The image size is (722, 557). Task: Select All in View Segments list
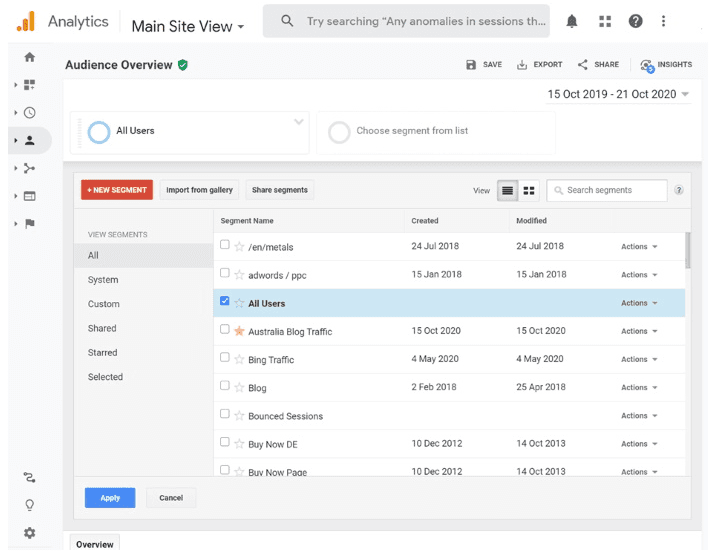point(144,255)
